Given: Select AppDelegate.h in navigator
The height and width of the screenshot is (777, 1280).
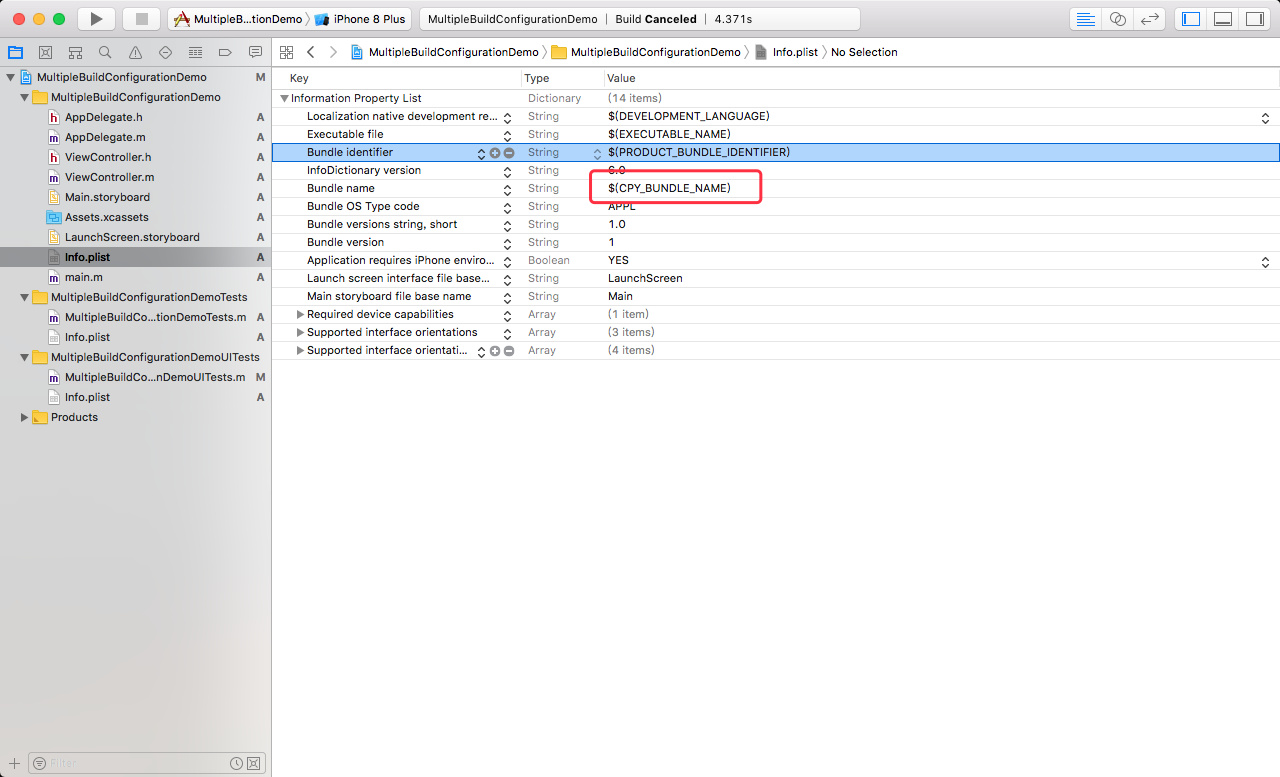Looking at the screenshot, I should pyautogui.click(x=103, y=117).
